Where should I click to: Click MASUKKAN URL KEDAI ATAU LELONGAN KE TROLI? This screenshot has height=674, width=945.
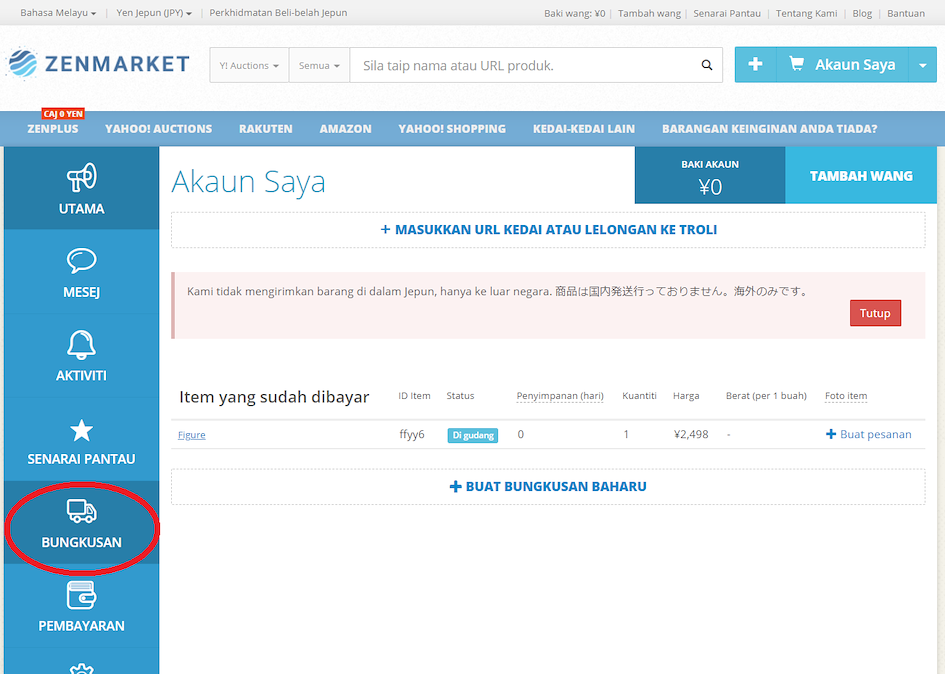548,230
